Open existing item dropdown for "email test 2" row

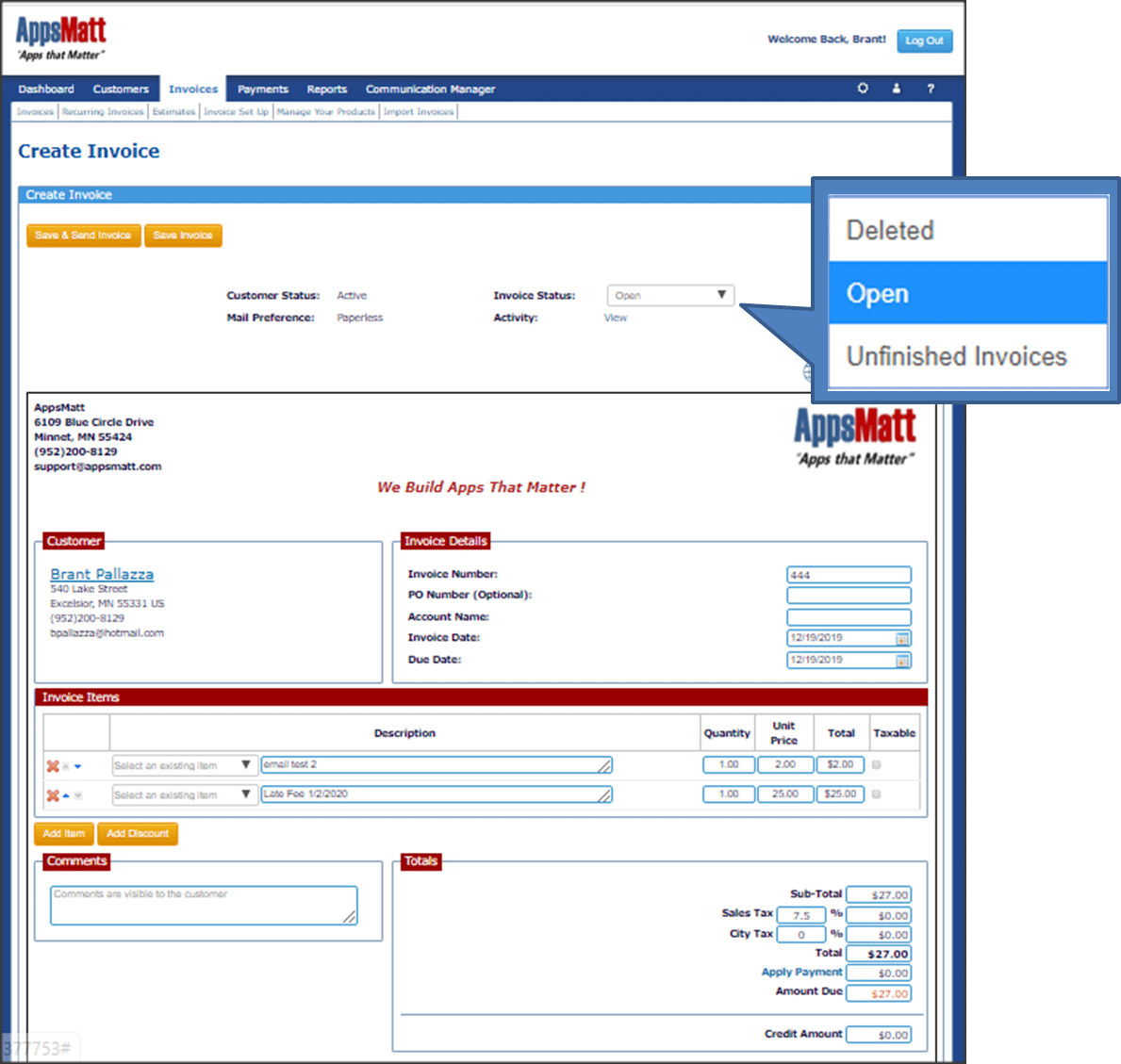(184, 765)
